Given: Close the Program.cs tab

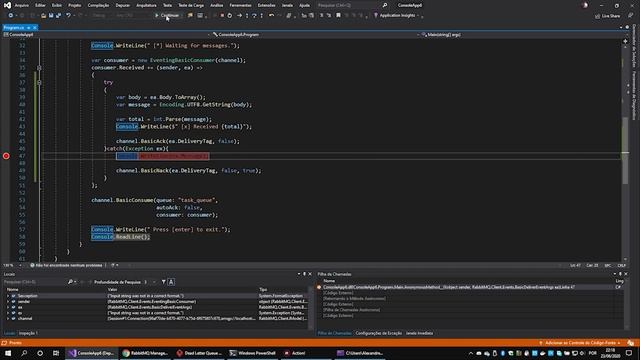Looking at the screenshot, I should click(x=35, y=27).
